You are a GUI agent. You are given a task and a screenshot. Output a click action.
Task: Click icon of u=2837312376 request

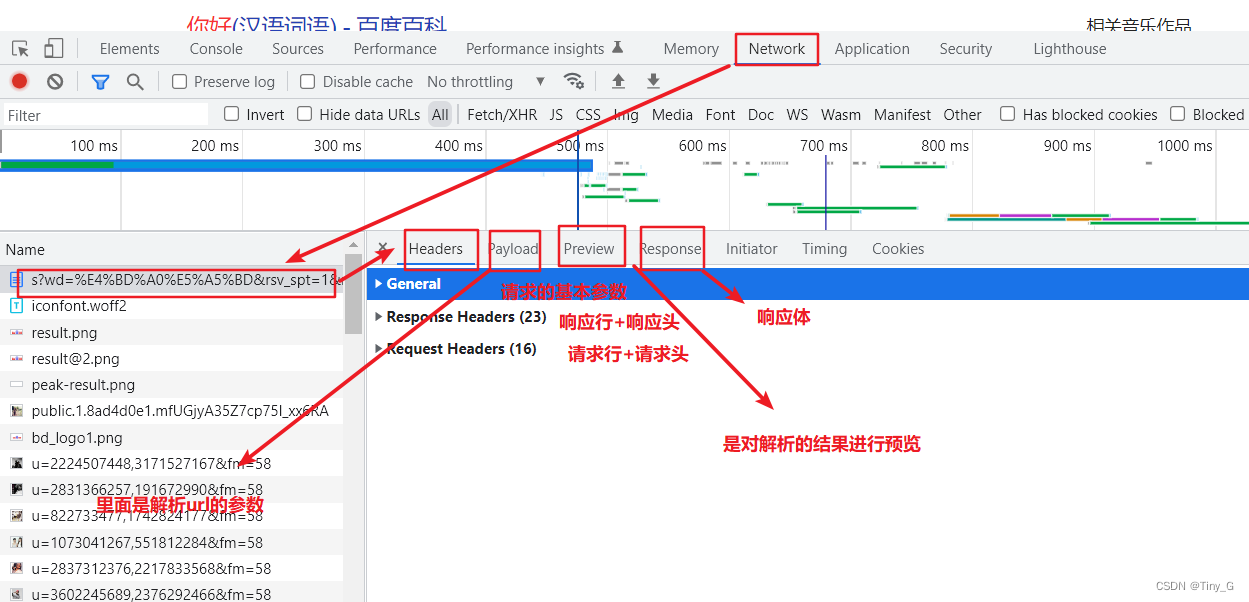[x=16, y=568]
